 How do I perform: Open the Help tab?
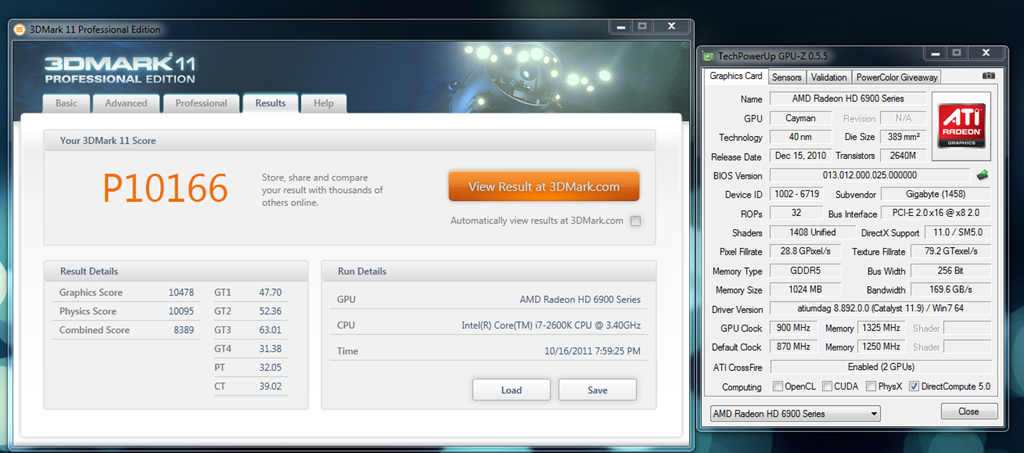tap(323, 103)
